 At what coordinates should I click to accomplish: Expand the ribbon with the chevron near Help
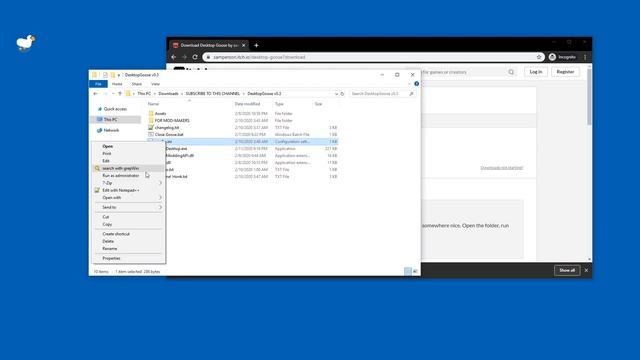[x=410, y=84]
